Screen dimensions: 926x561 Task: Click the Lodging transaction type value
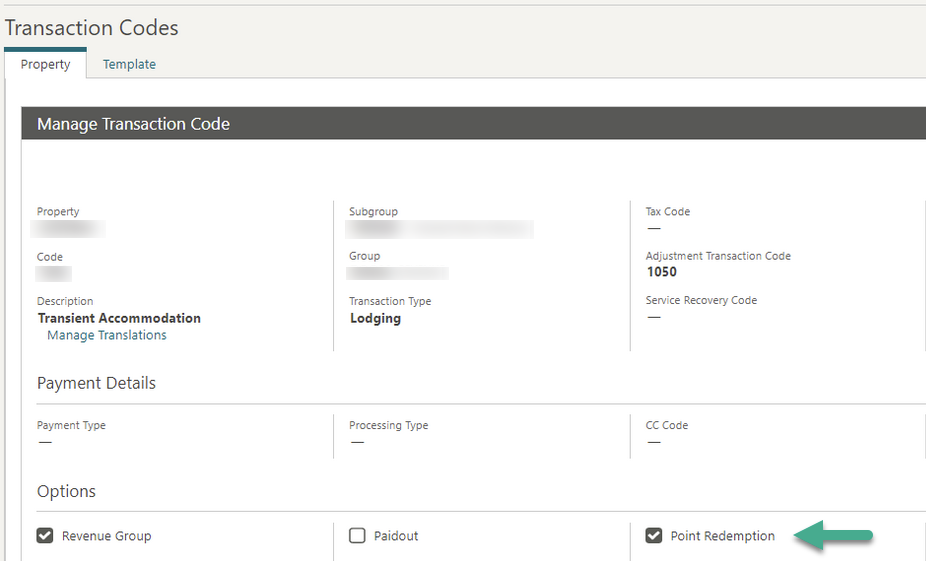point(376,318)
